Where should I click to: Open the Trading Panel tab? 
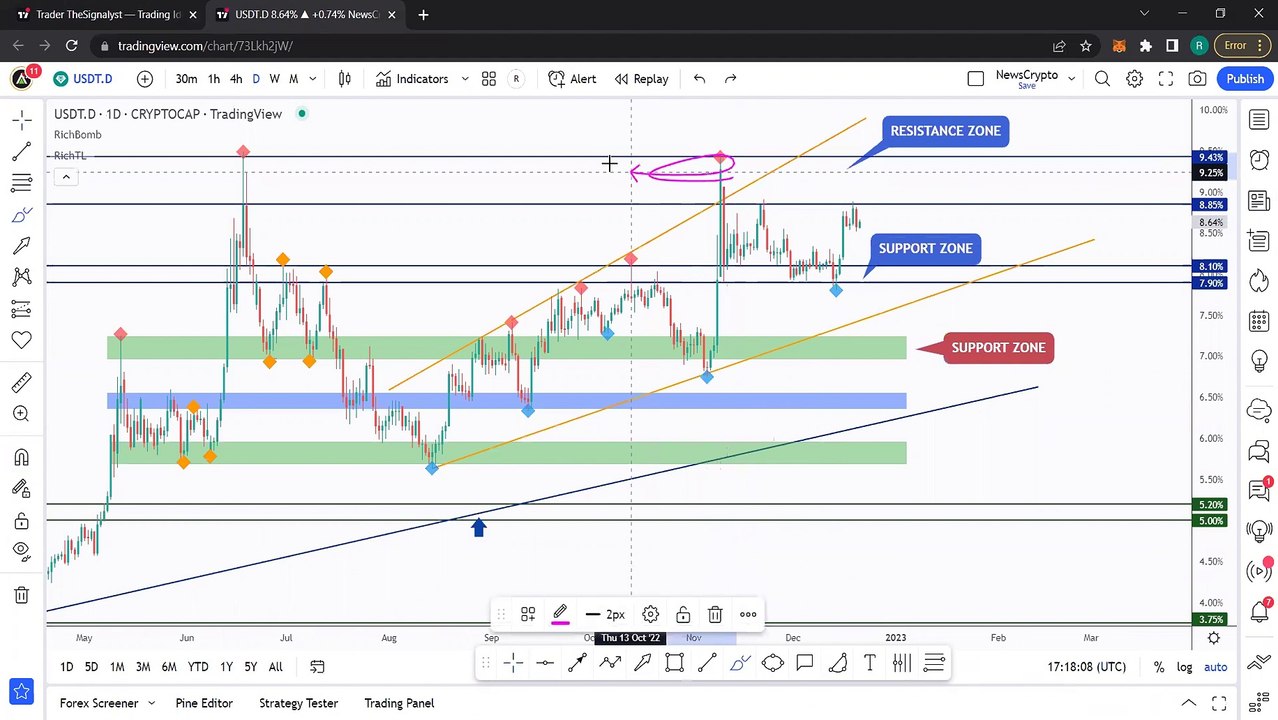click(x=399, y=703)
